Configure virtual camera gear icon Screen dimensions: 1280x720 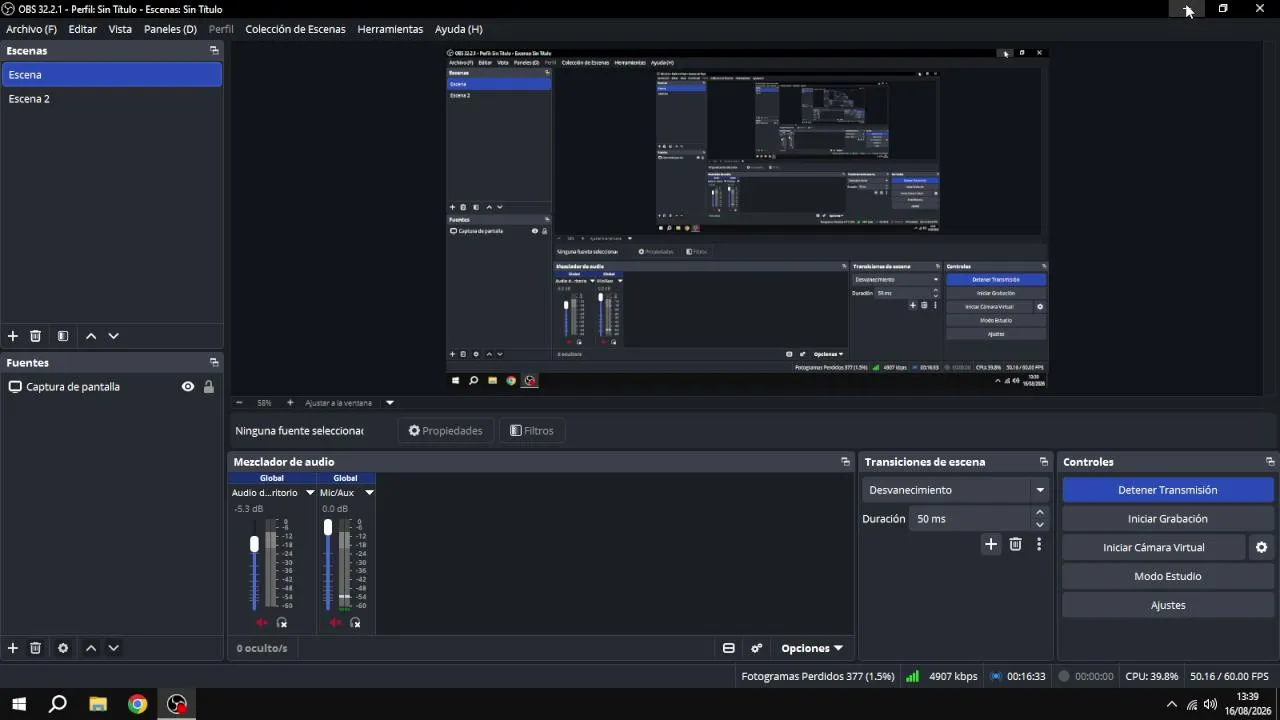coord(1261,547)
